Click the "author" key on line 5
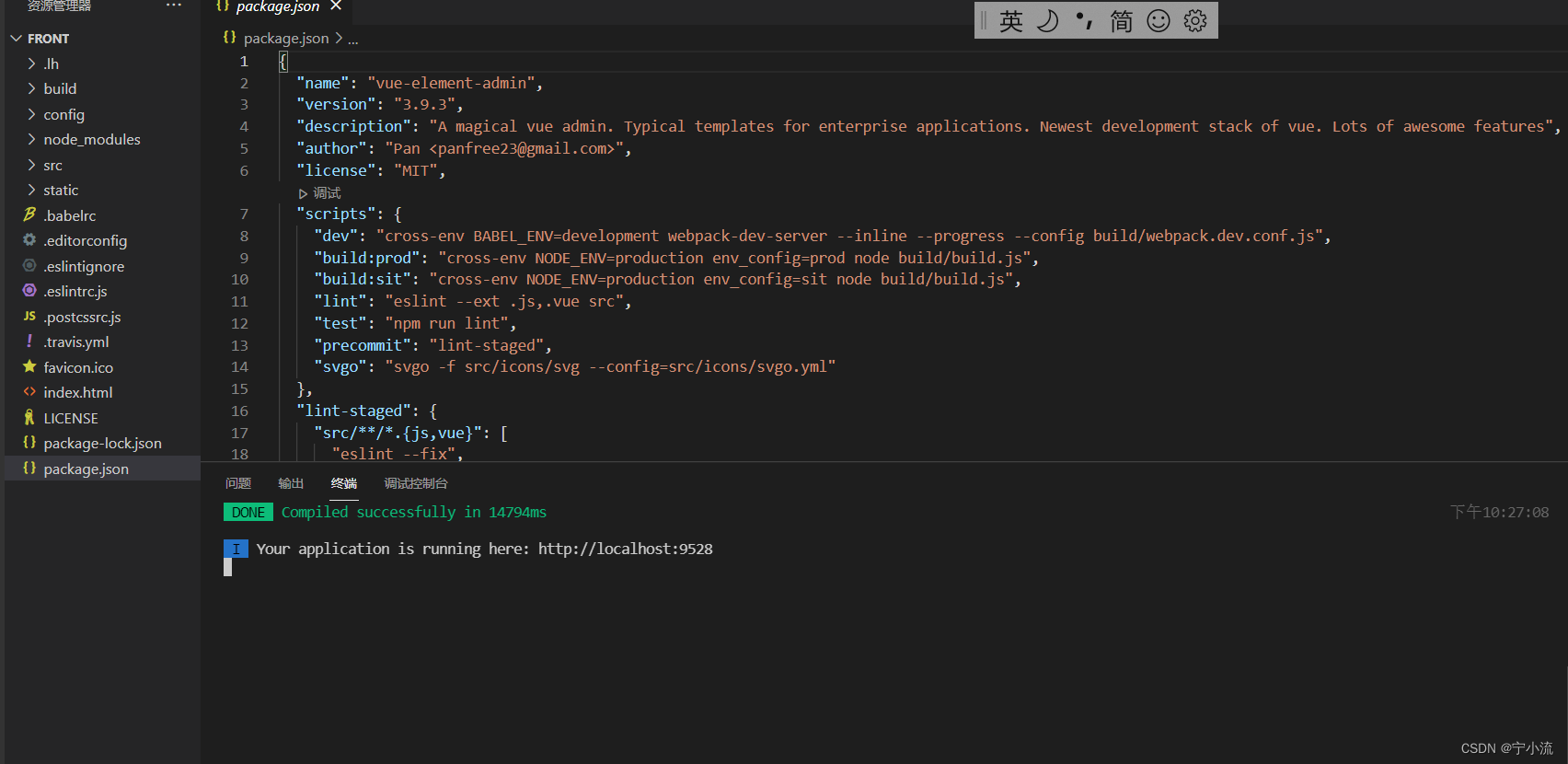This screenshot has width=1568, height=764. click(331, 148)
